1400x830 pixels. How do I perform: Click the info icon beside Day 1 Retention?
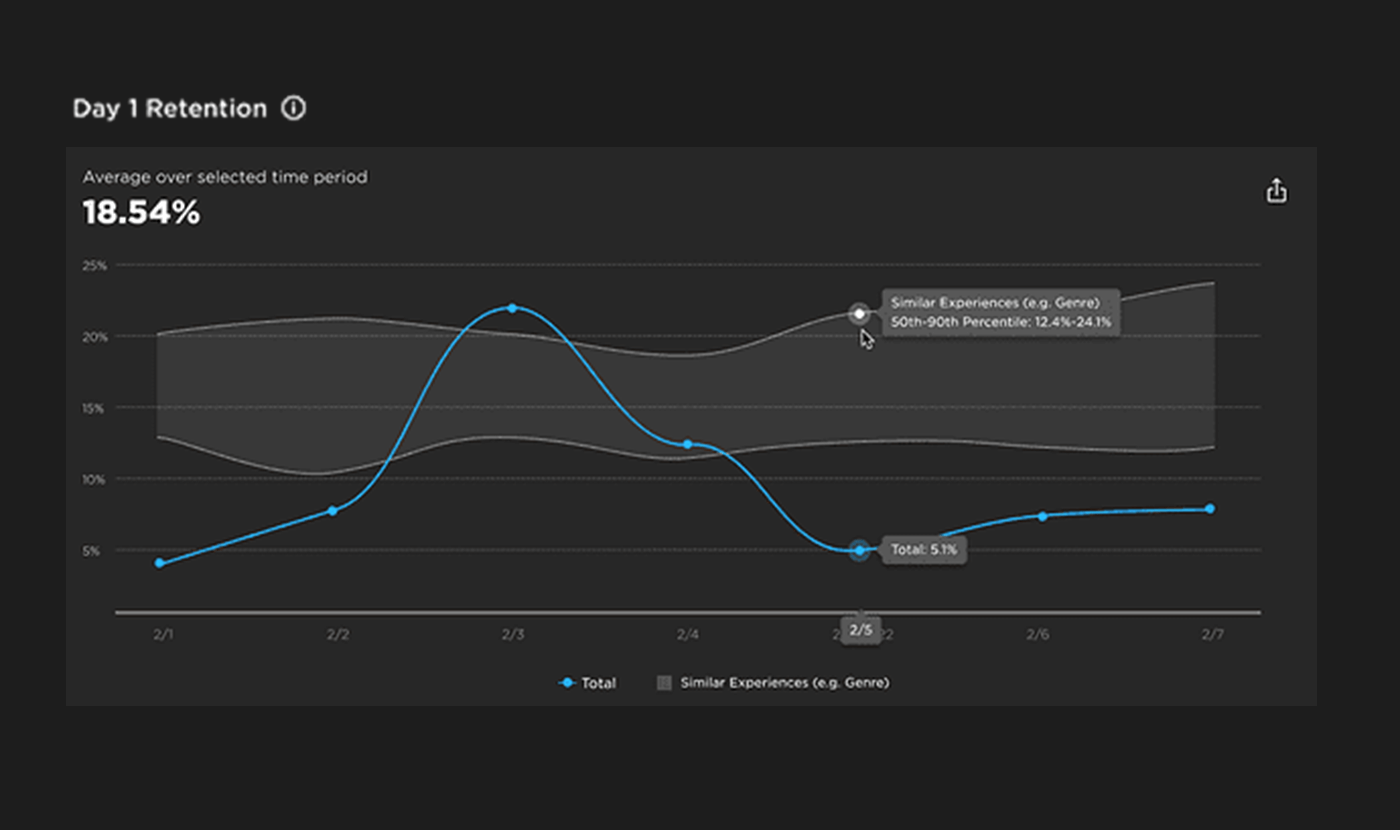click(293, 108)
